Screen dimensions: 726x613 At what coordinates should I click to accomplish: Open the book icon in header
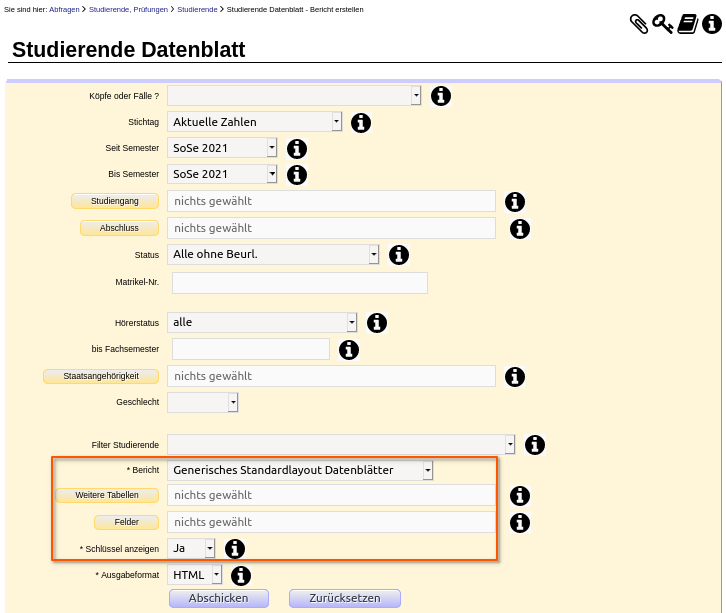(x=688, y=24)
